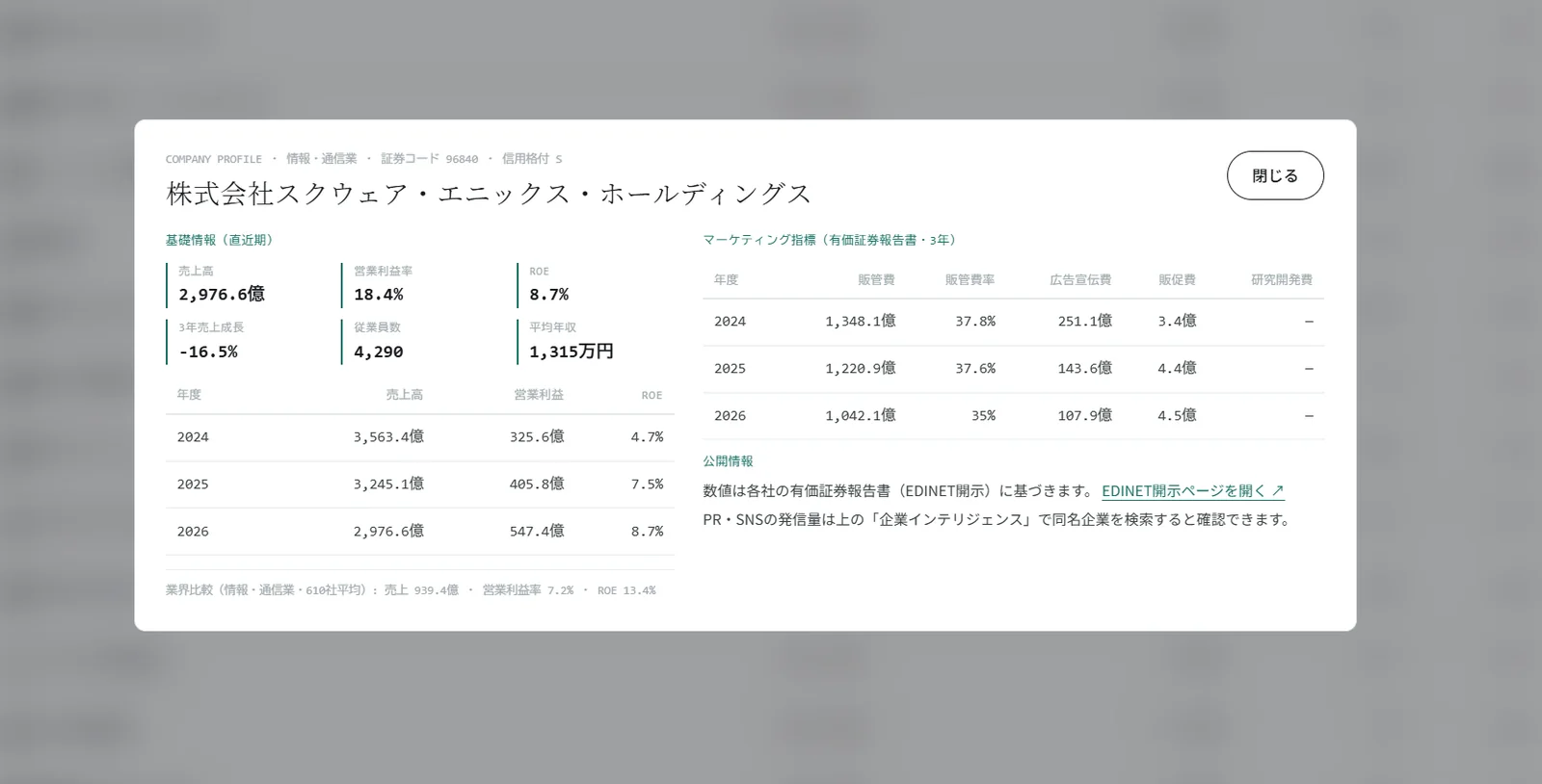Click the 公開情報 section heading
Viewport: 1542px width, 784px height.
pyautogui.click(x=729, y=461)
